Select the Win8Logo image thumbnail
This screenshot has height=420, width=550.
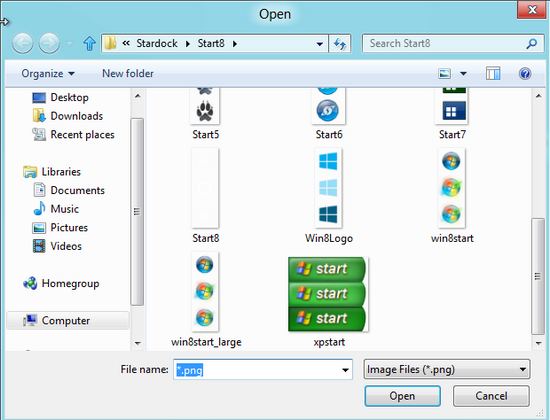pyautogui.click(x=328, y=188)
